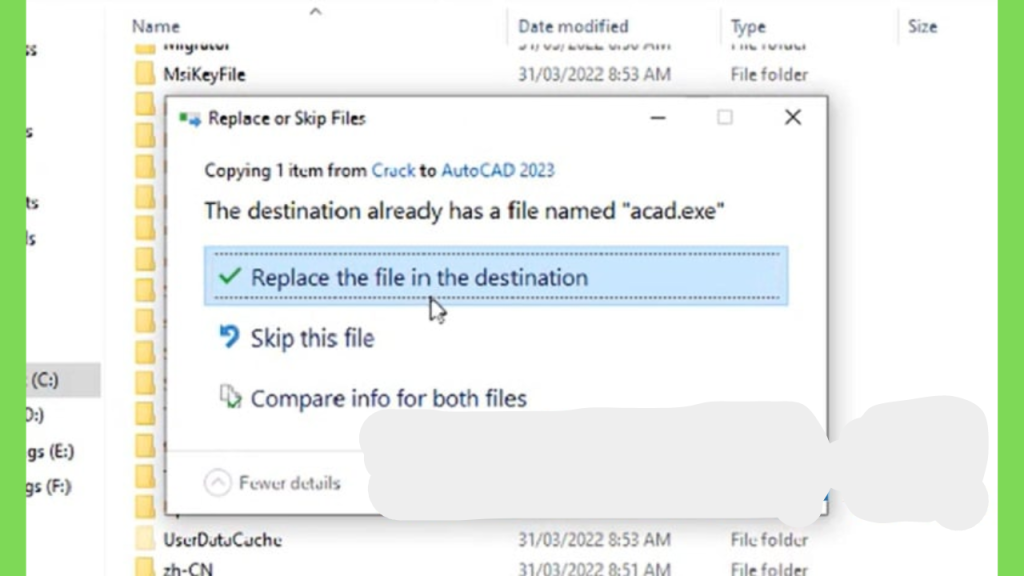Select the (E:) drive in navigation pane
The height and width of the screenshot is (576, 1024).
click(x=51, y=451)
